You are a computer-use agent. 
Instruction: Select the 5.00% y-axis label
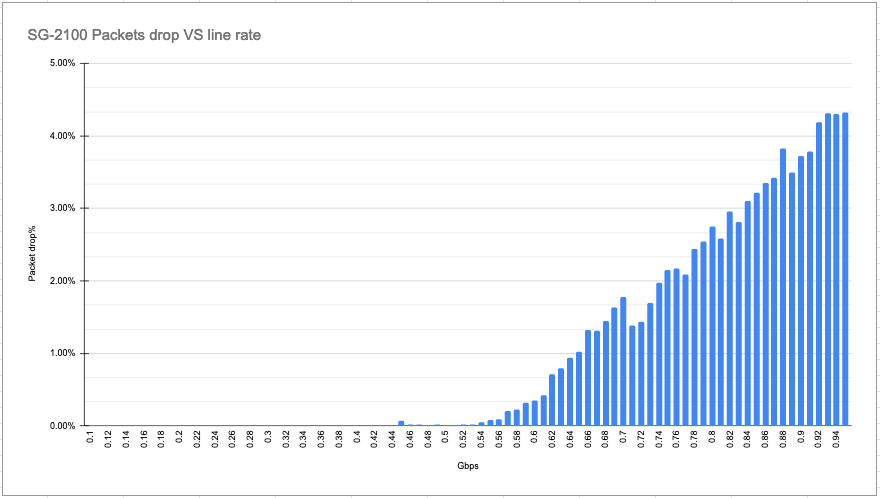(x=62, y=63)
